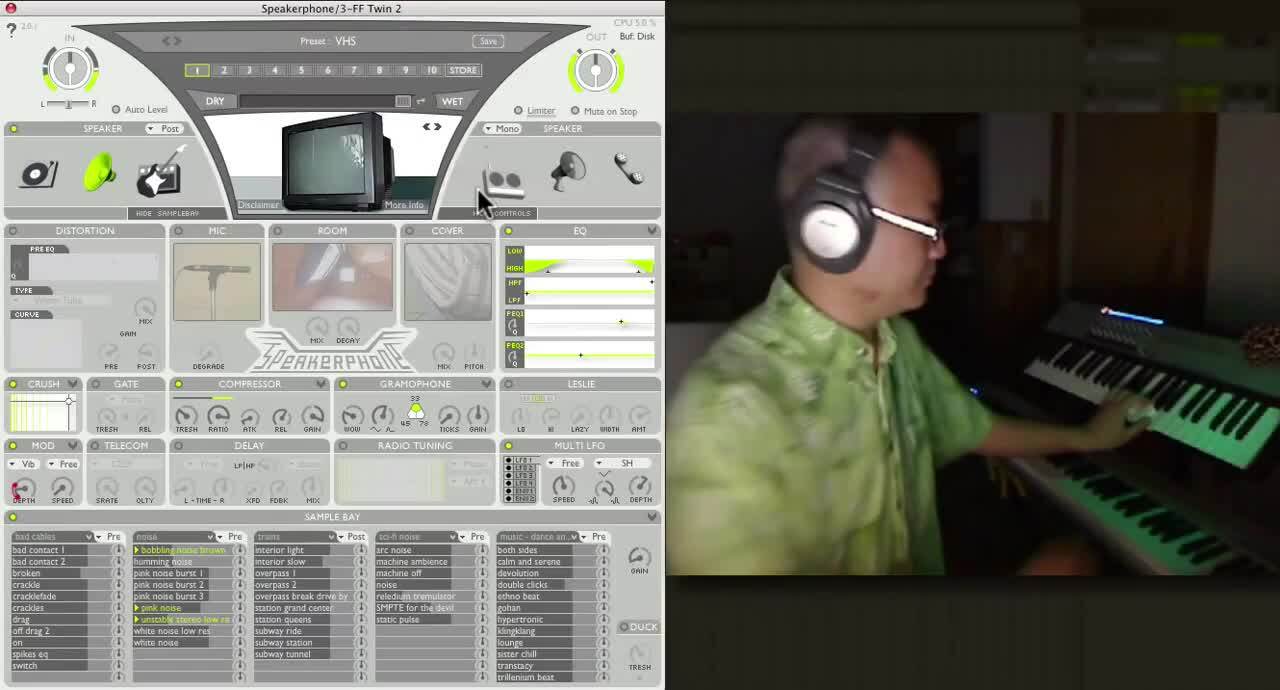Select preset slot 7
Viewport: 1280px width, 690px height.
[353, 70]
